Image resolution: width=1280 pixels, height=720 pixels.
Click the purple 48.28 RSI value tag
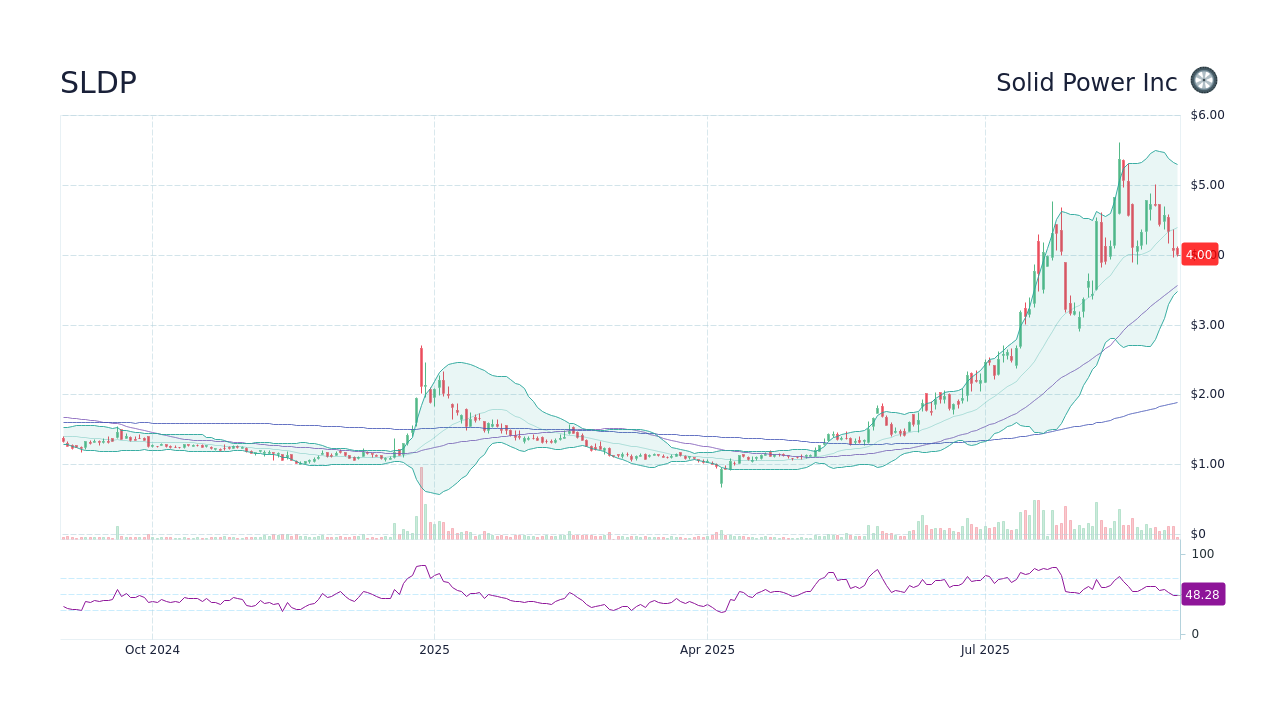(1202, 594)
